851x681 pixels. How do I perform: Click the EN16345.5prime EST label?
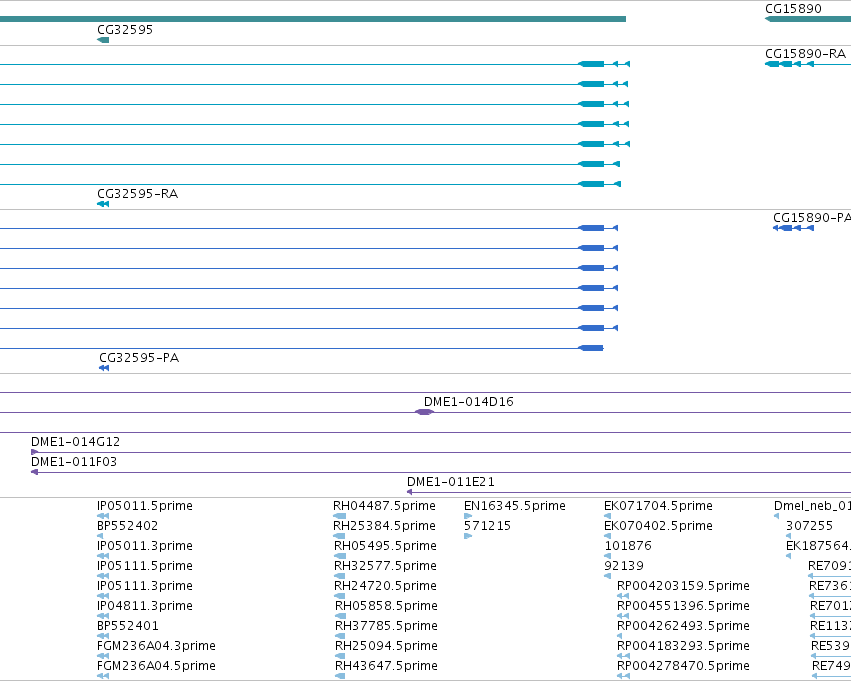tap(515, 506)
